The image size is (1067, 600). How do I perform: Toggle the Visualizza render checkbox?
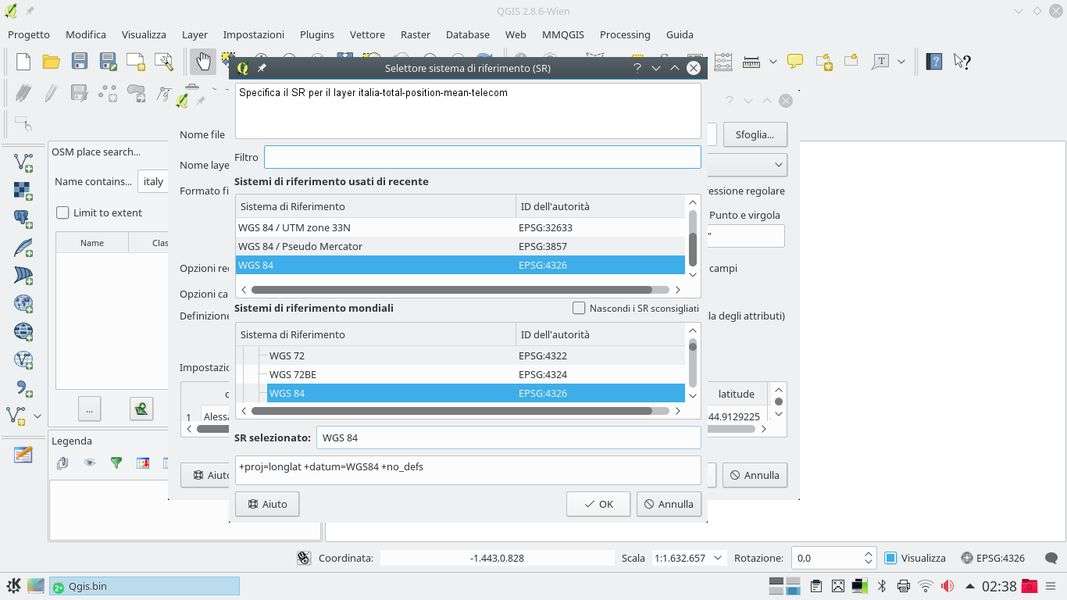point(890,558)
